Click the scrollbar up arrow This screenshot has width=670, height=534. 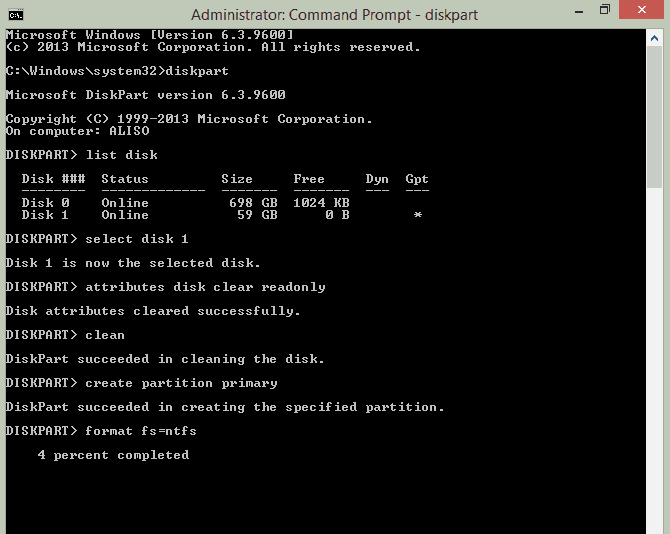654,38
